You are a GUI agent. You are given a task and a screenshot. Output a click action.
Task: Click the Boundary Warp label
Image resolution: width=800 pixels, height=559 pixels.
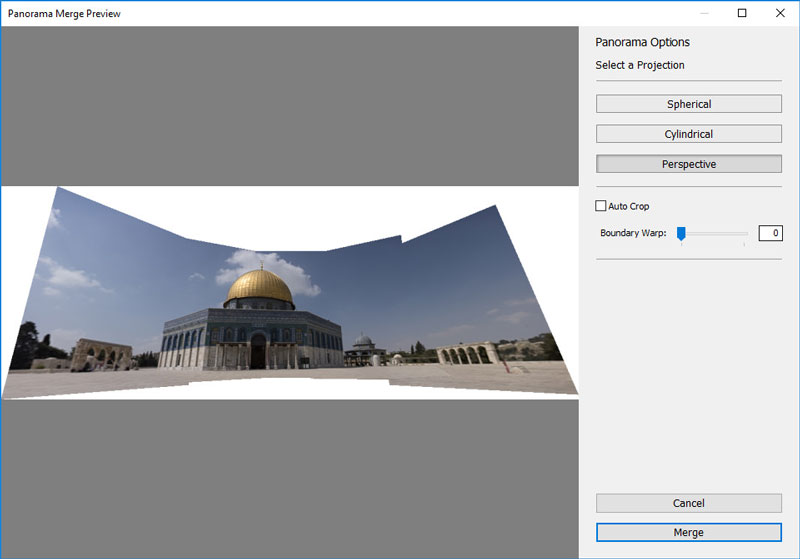(x=633, y=233)
